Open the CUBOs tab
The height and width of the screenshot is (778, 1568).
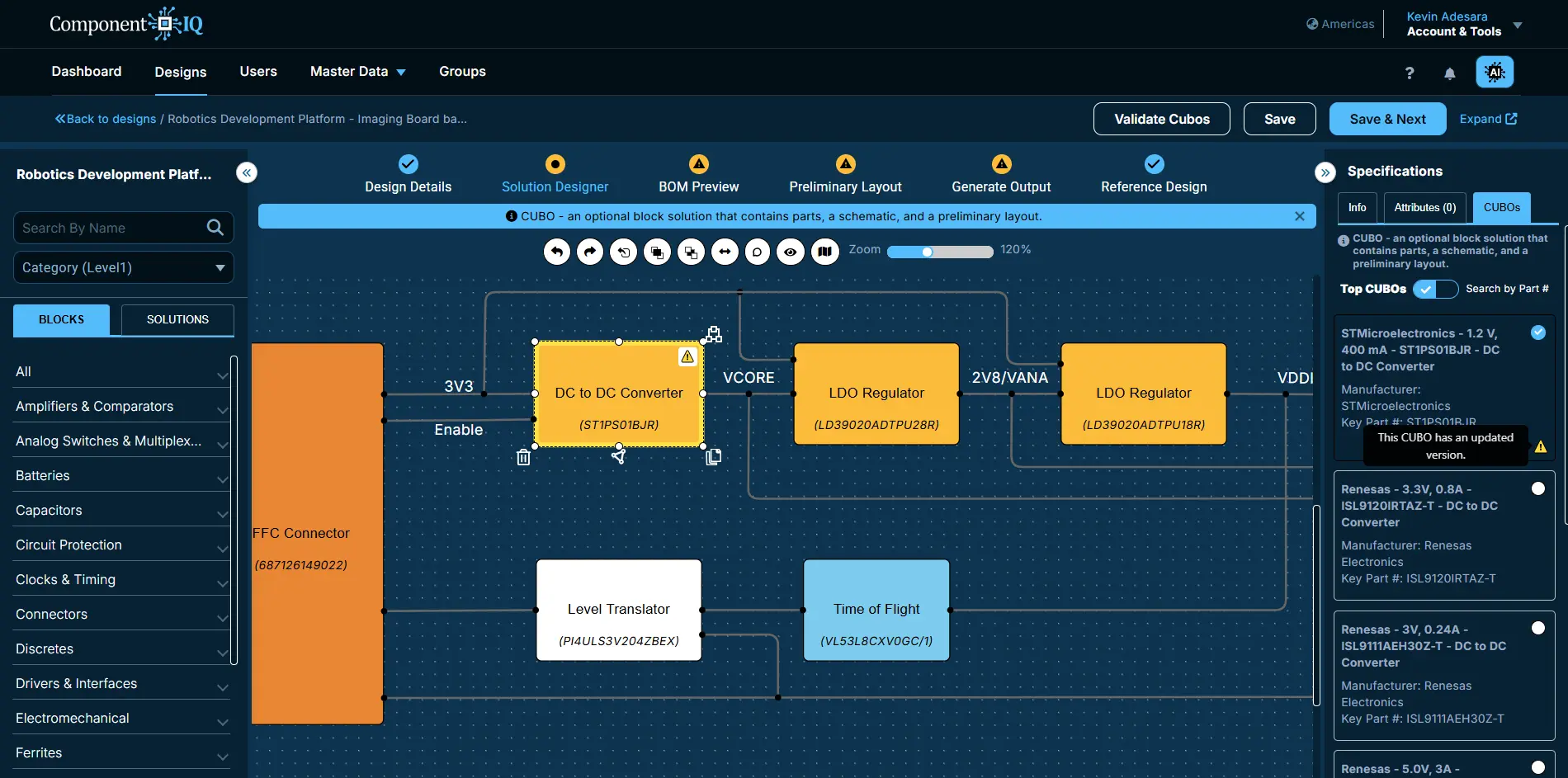[1502, 207]
